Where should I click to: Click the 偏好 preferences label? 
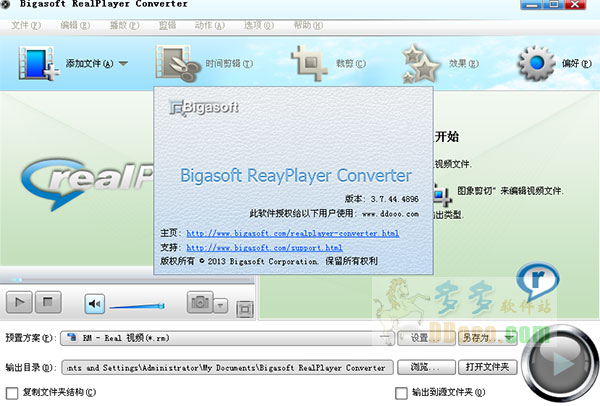tap(577, 64)
